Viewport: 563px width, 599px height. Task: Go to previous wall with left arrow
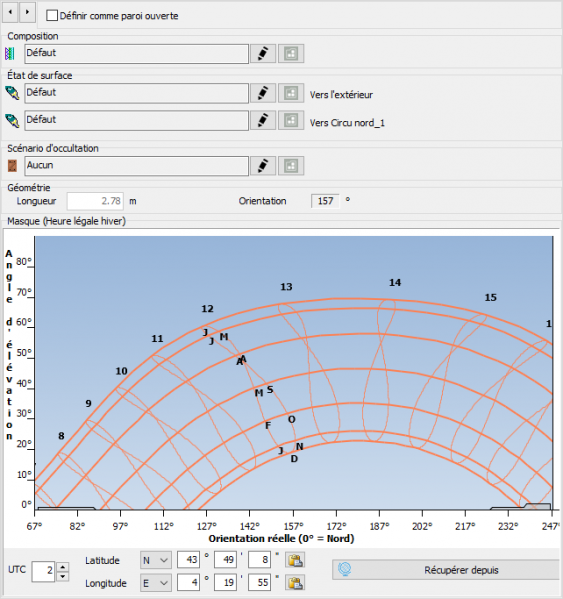tap(11, 12)
